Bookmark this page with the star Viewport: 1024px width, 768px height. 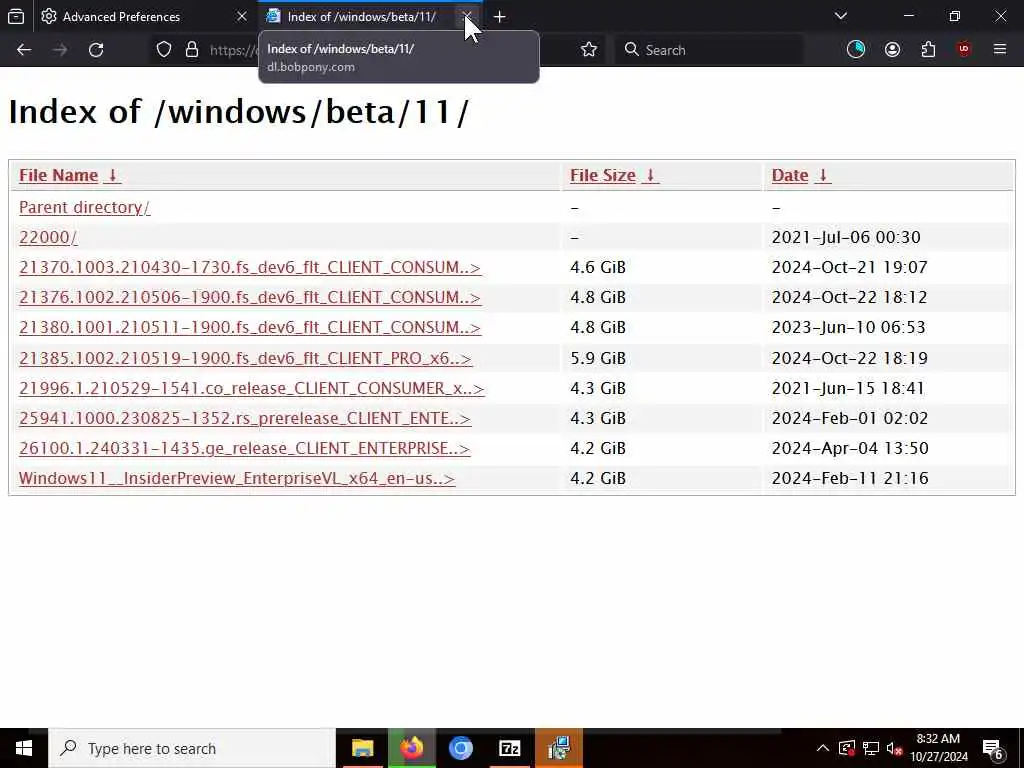coord(589,50)
